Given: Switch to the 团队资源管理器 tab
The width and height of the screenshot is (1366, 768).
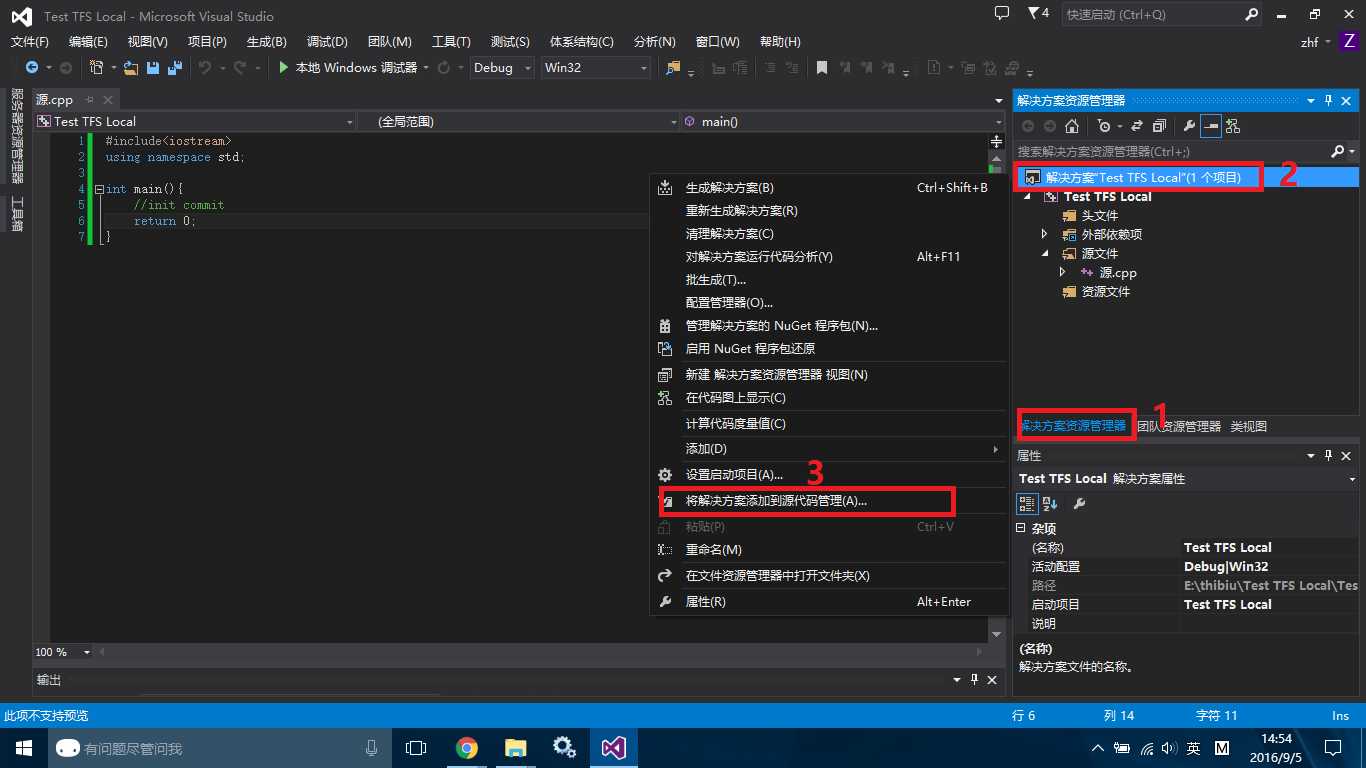Looking at the screenshot, I should [x=1179, y=426].
